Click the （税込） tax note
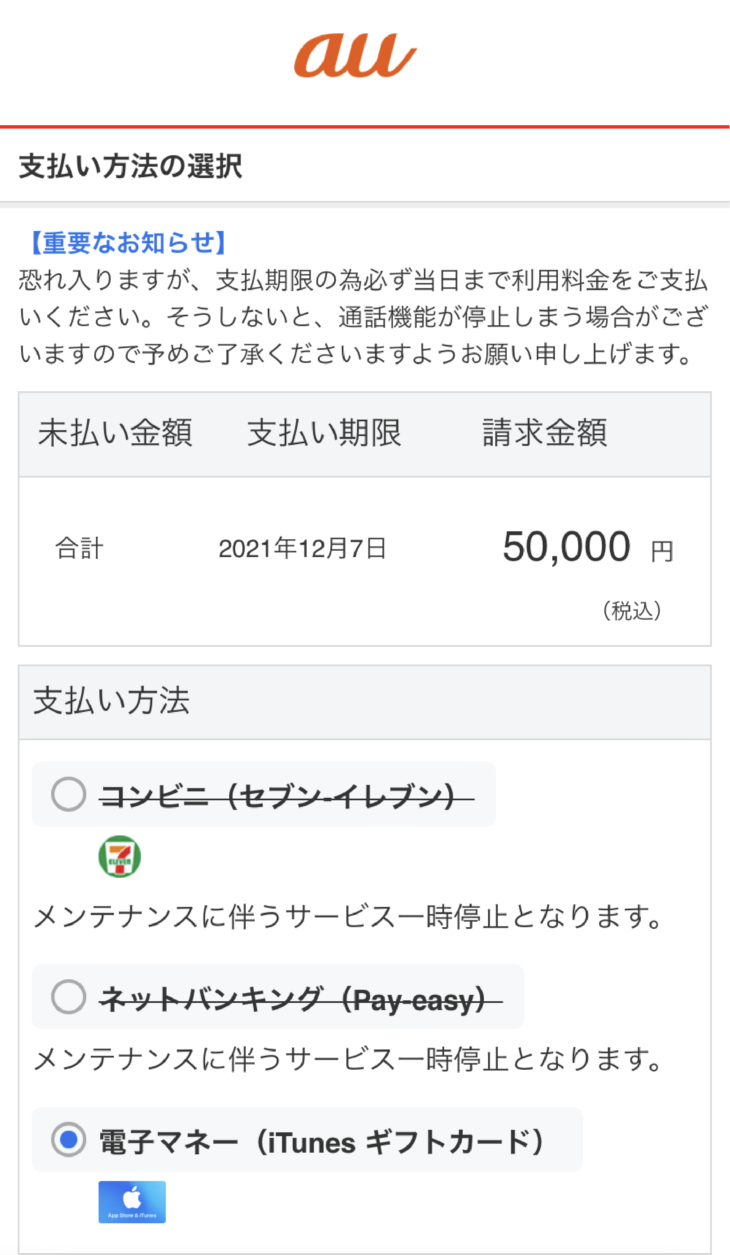The width and height of the screenshot is (730, 1255). pyautogui.click(x=632, y=610)
